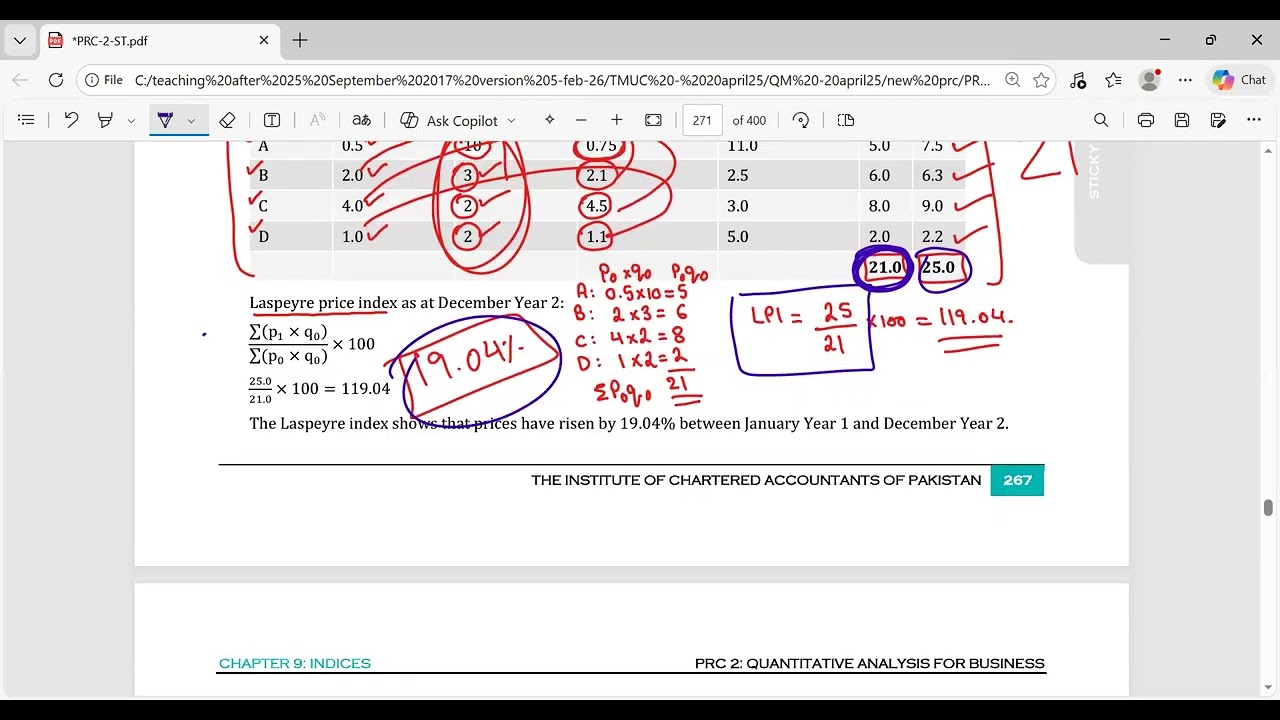Save the PDF document
The height and width of the screenshot is (720, 1280).
(x=1182, y=120)
